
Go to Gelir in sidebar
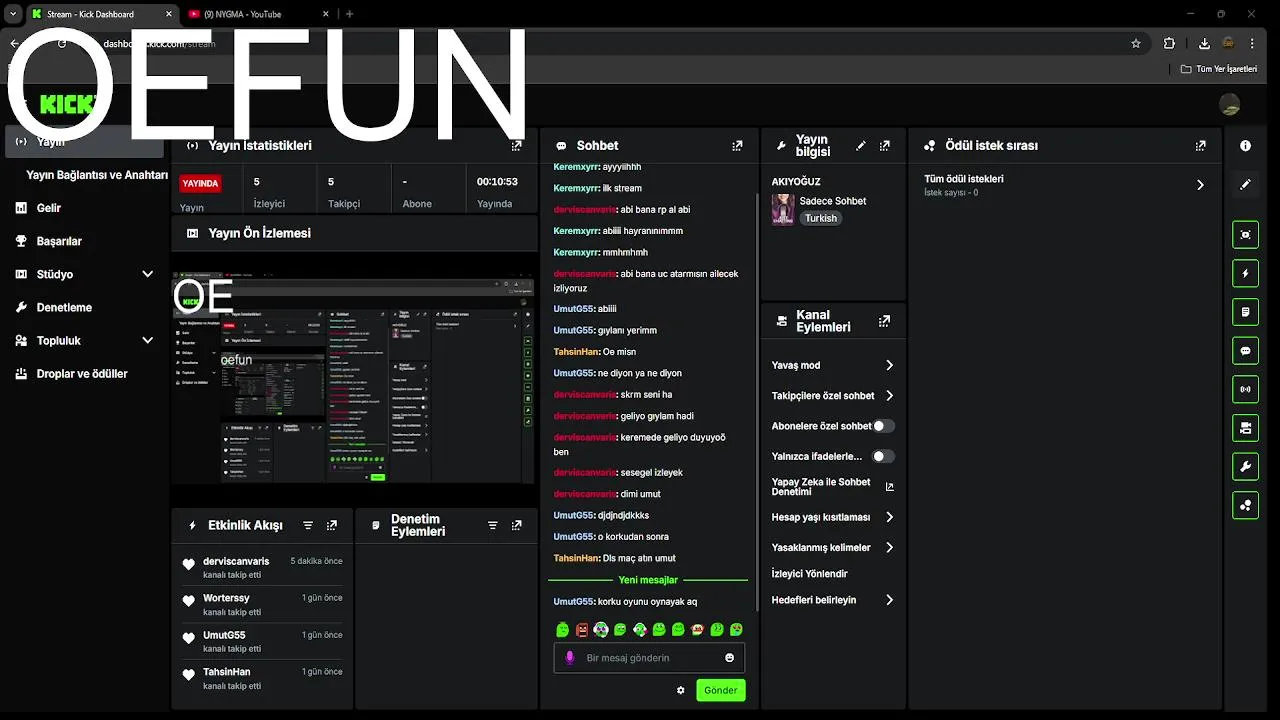tap(48, 208)
